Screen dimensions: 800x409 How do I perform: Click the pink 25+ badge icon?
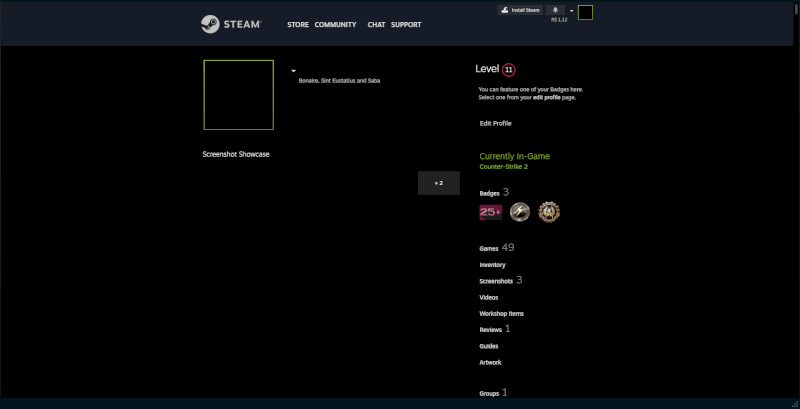[490, 212]
